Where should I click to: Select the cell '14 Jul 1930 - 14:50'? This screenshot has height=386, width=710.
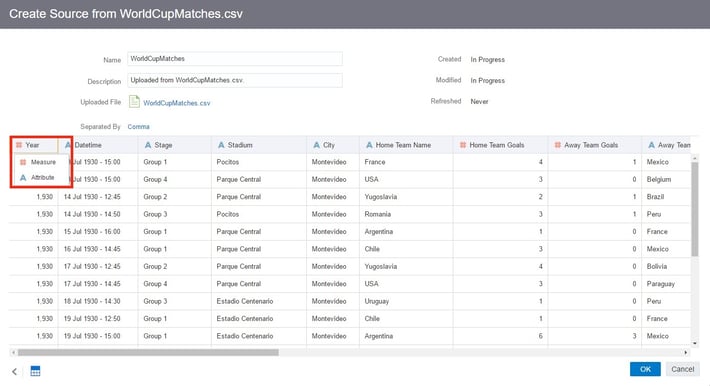98,214
